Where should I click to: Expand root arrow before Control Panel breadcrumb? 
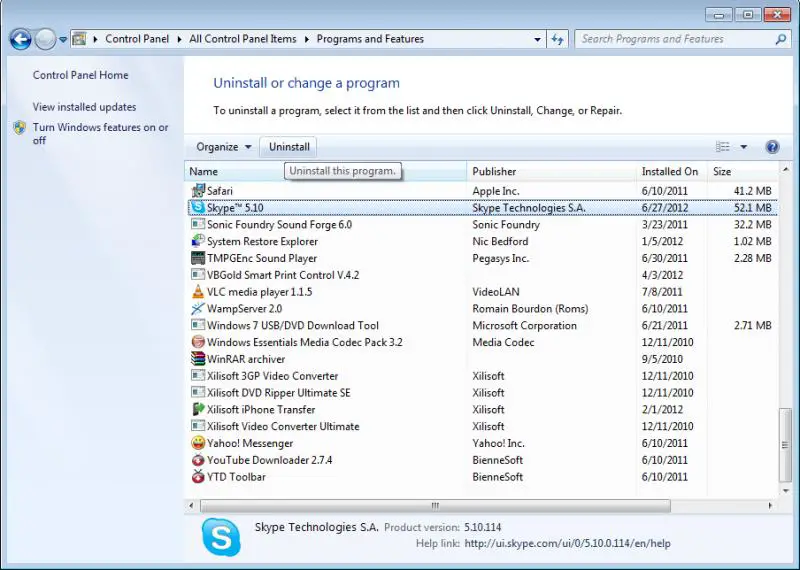[x=95, y=39]
